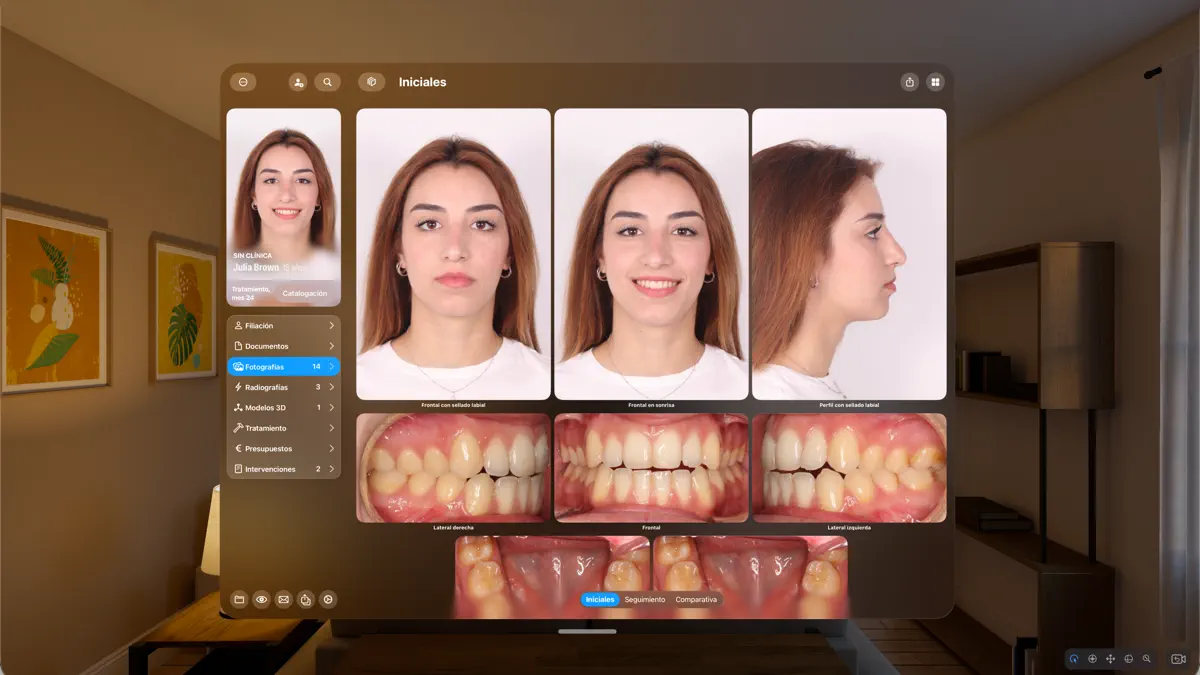Open the settings gear icon

click(328, 599)
